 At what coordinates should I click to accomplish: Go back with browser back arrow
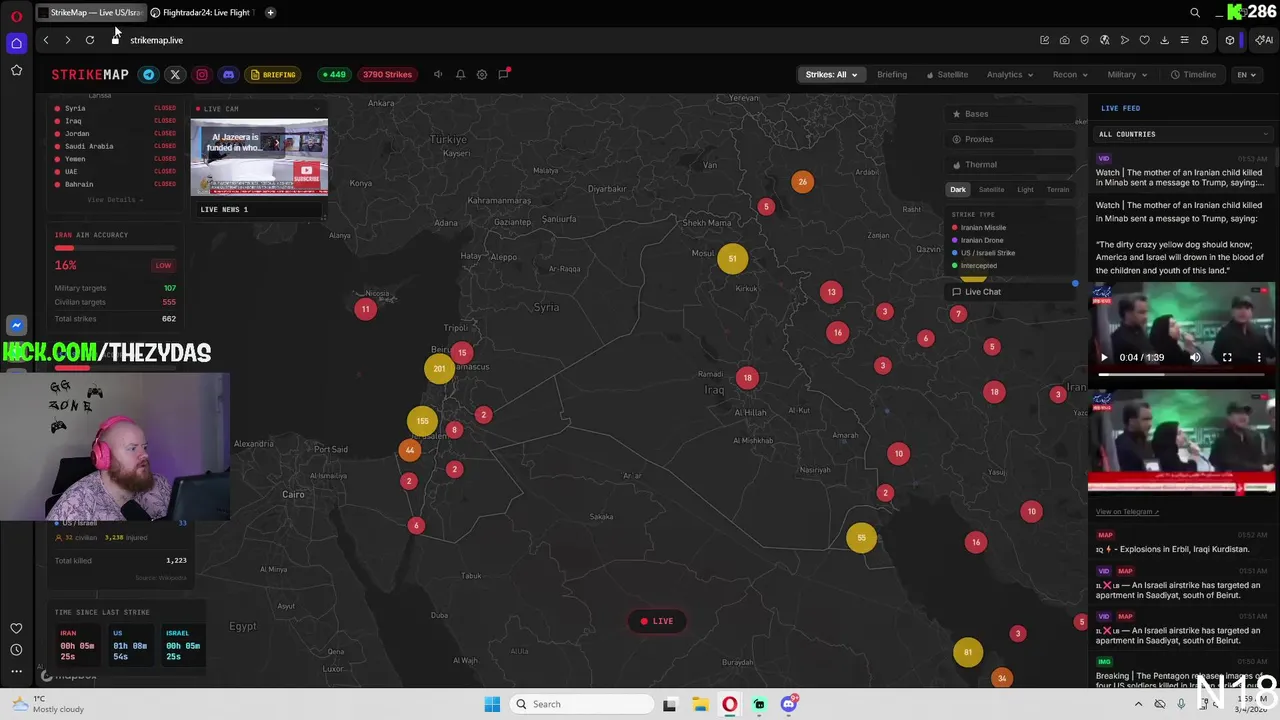(x=46, y=40)
